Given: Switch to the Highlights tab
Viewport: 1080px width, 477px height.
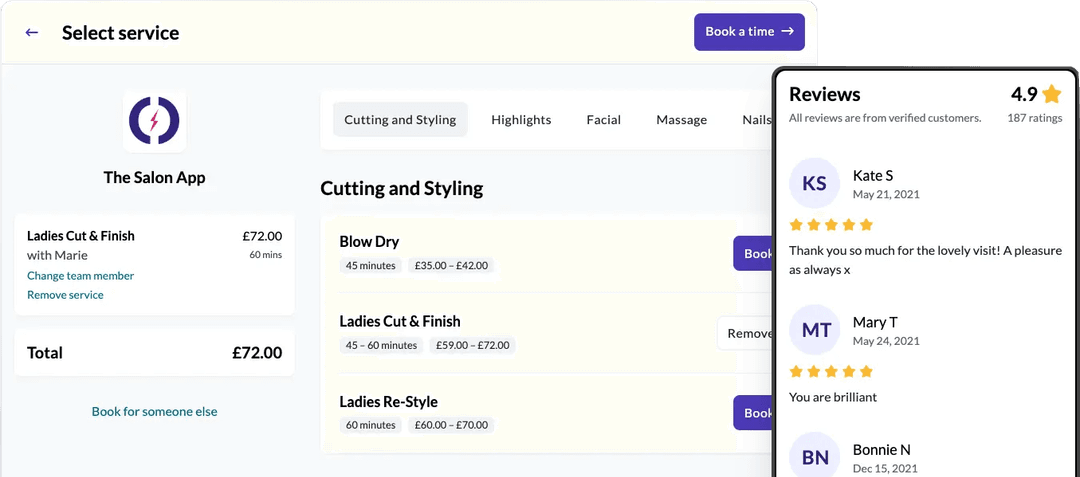Looking at the screenshot, I should point(521,120).
